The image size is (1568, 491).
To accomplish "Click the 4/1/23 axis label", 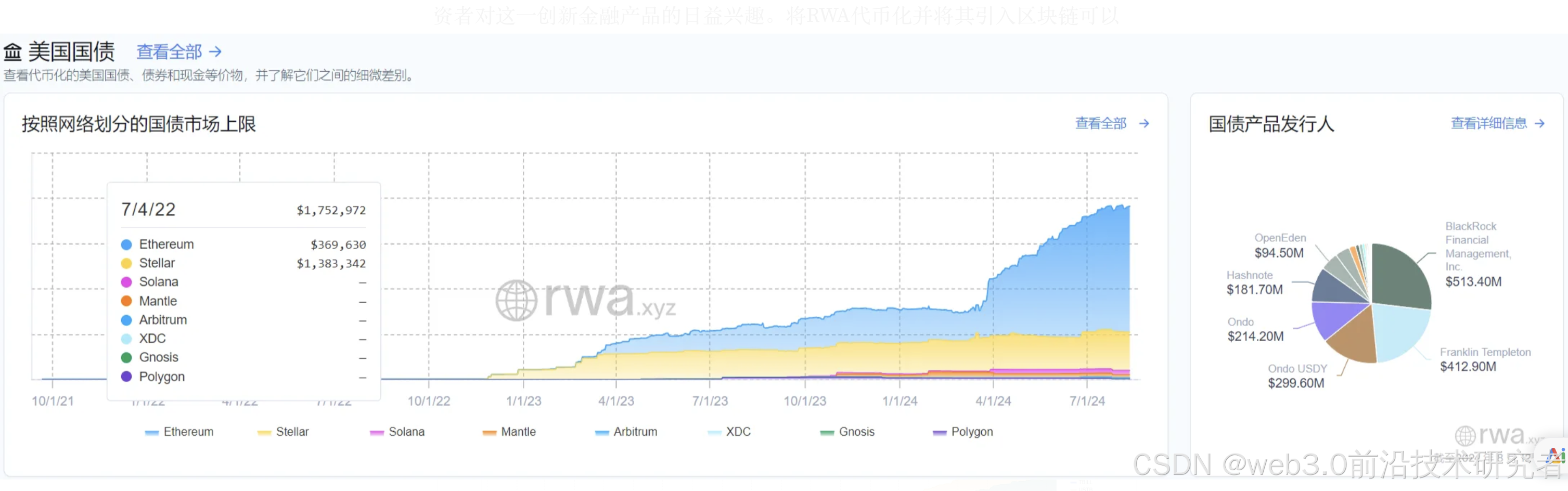I will click(616, 402).
